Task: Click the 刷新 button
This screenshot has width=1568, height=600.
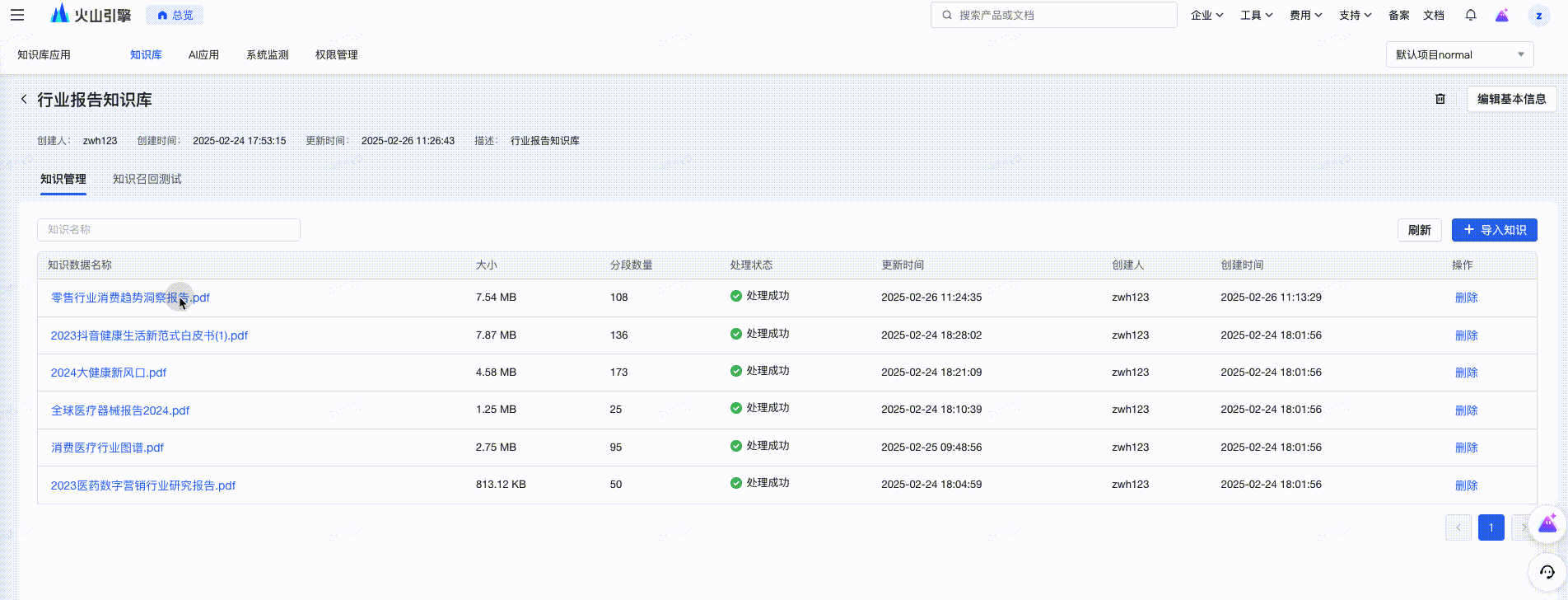Action: (1419, 230)
